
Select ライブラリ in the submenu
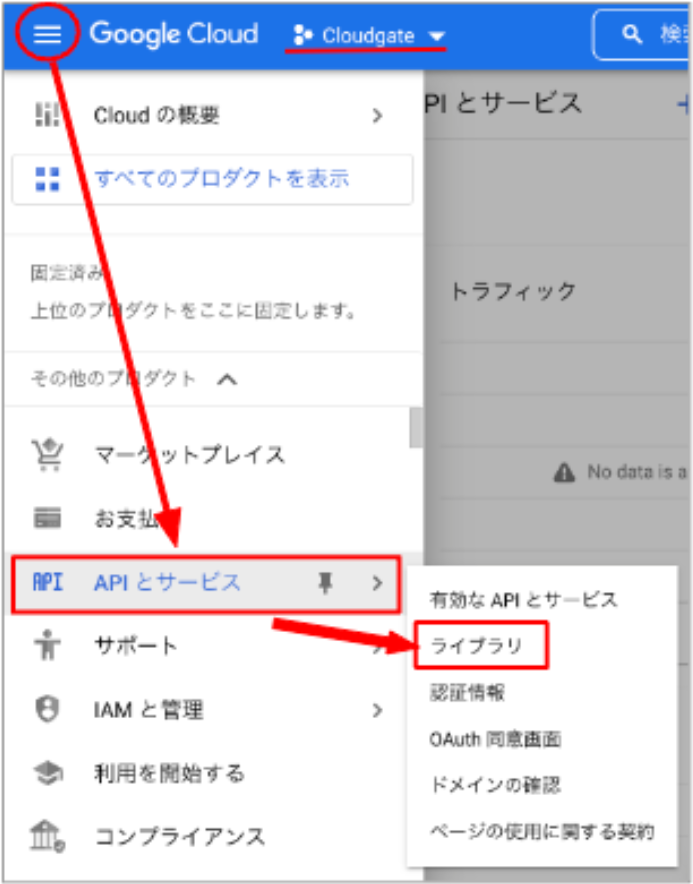pyautogui.click(x=476, y=646)
